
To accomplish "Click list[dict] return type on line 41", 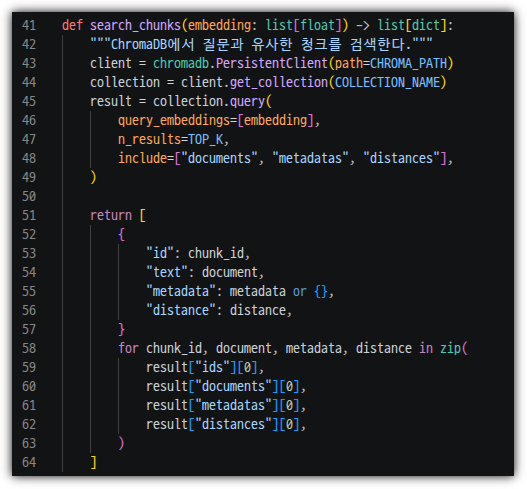I will point(412,26).
